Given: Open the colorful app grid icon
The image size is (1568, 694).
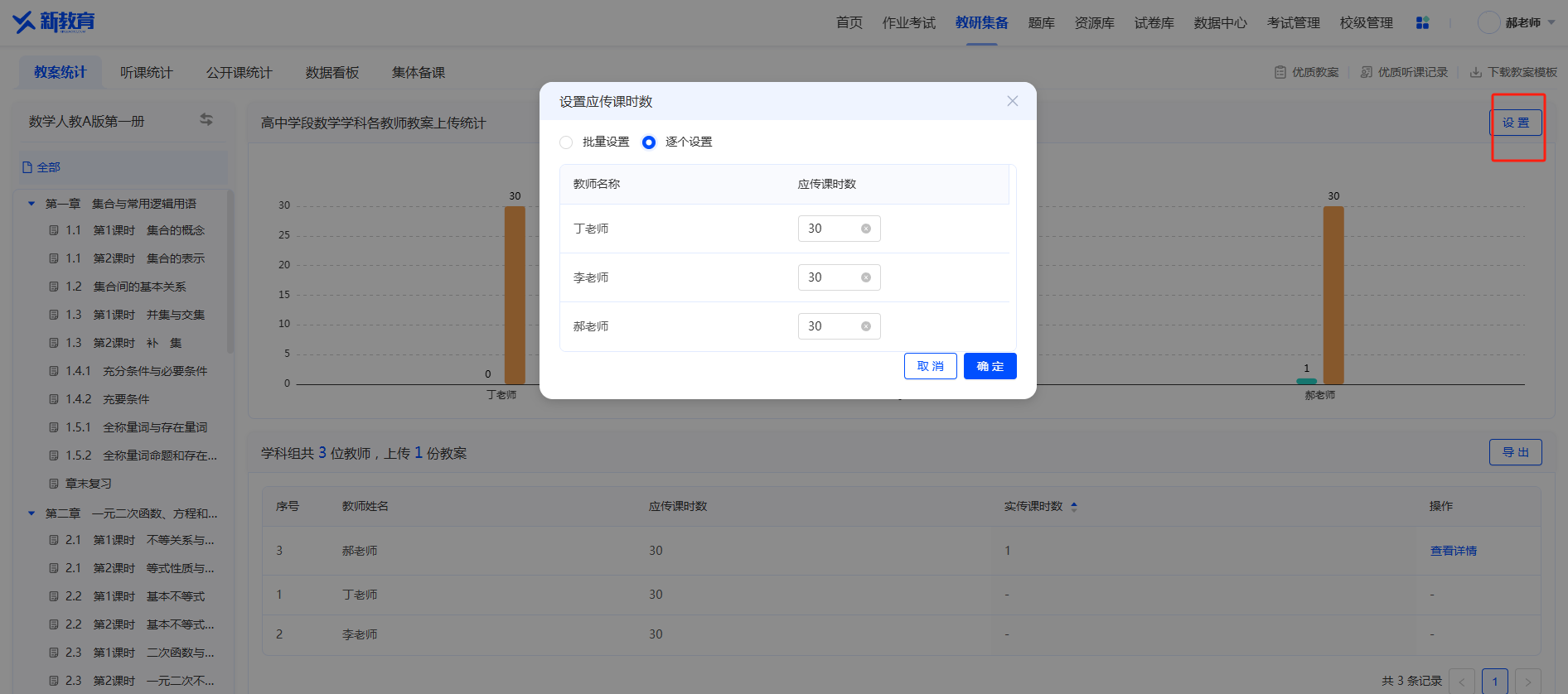Looking at the screenshot, I should (1422, 23).
